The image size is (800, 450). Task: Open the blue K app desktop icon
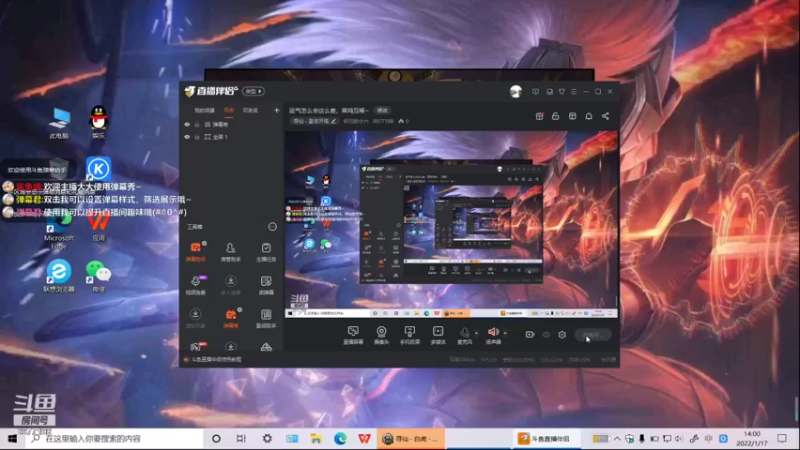[x=98, y=168]
